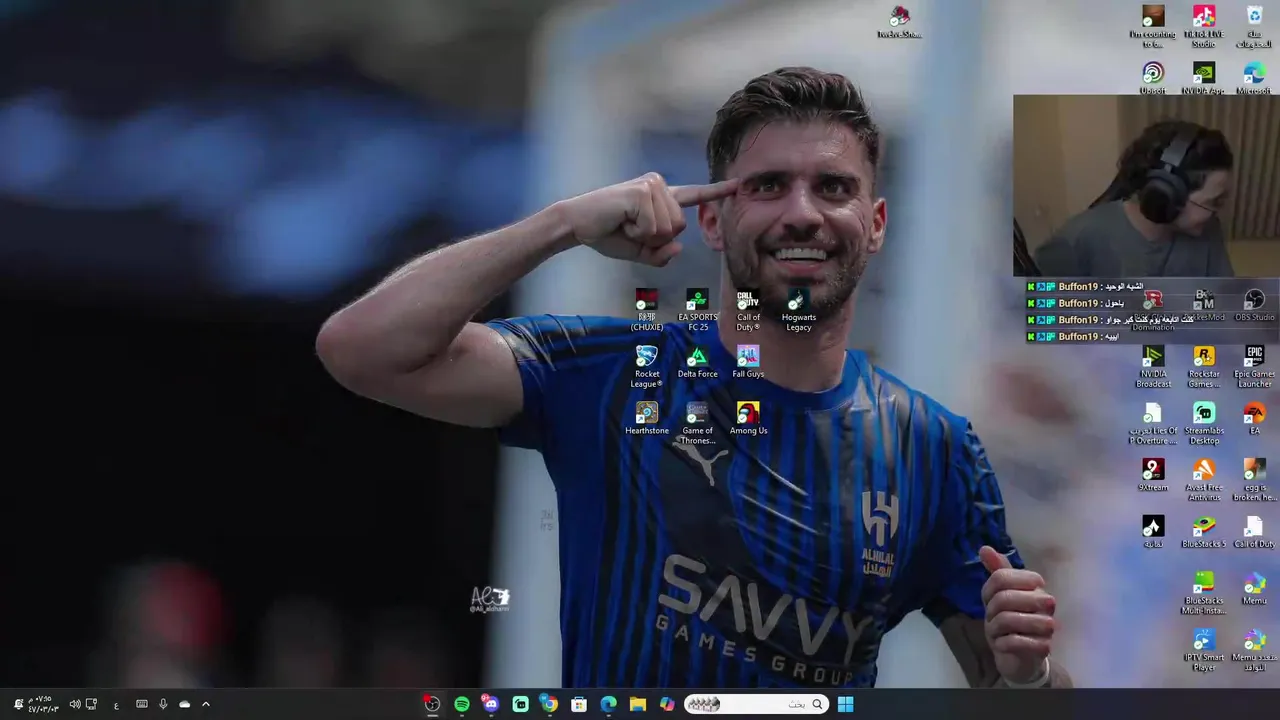The width and height of the screenshot is (1280, 720).
Task: Open the NVIDIA Broadcast shortcut
Action: 1153,368
